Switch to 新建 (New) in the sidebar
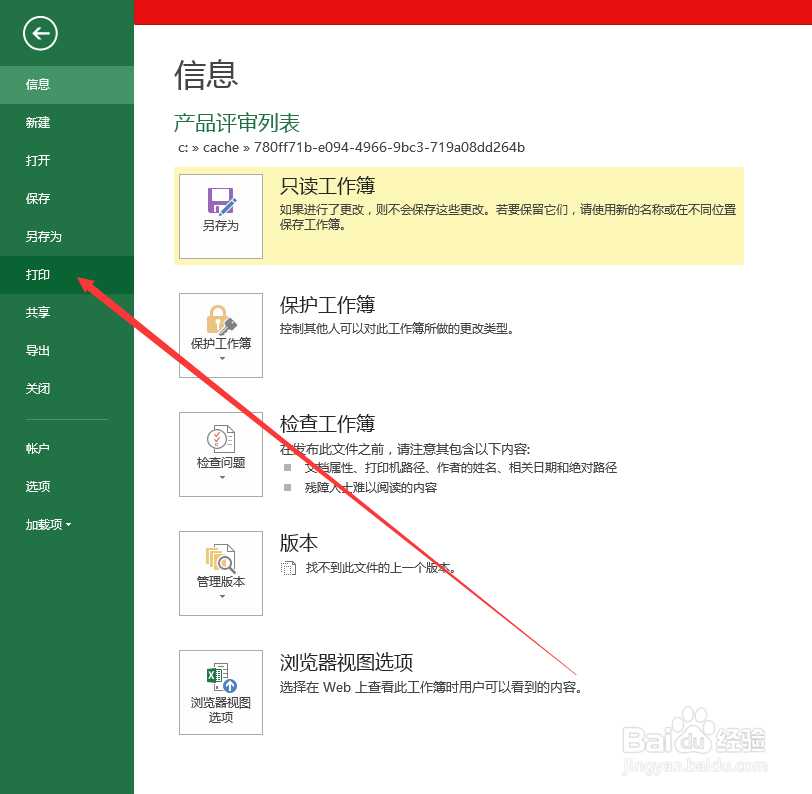Viewport: 812px width, 794px height. coord(37,122)
